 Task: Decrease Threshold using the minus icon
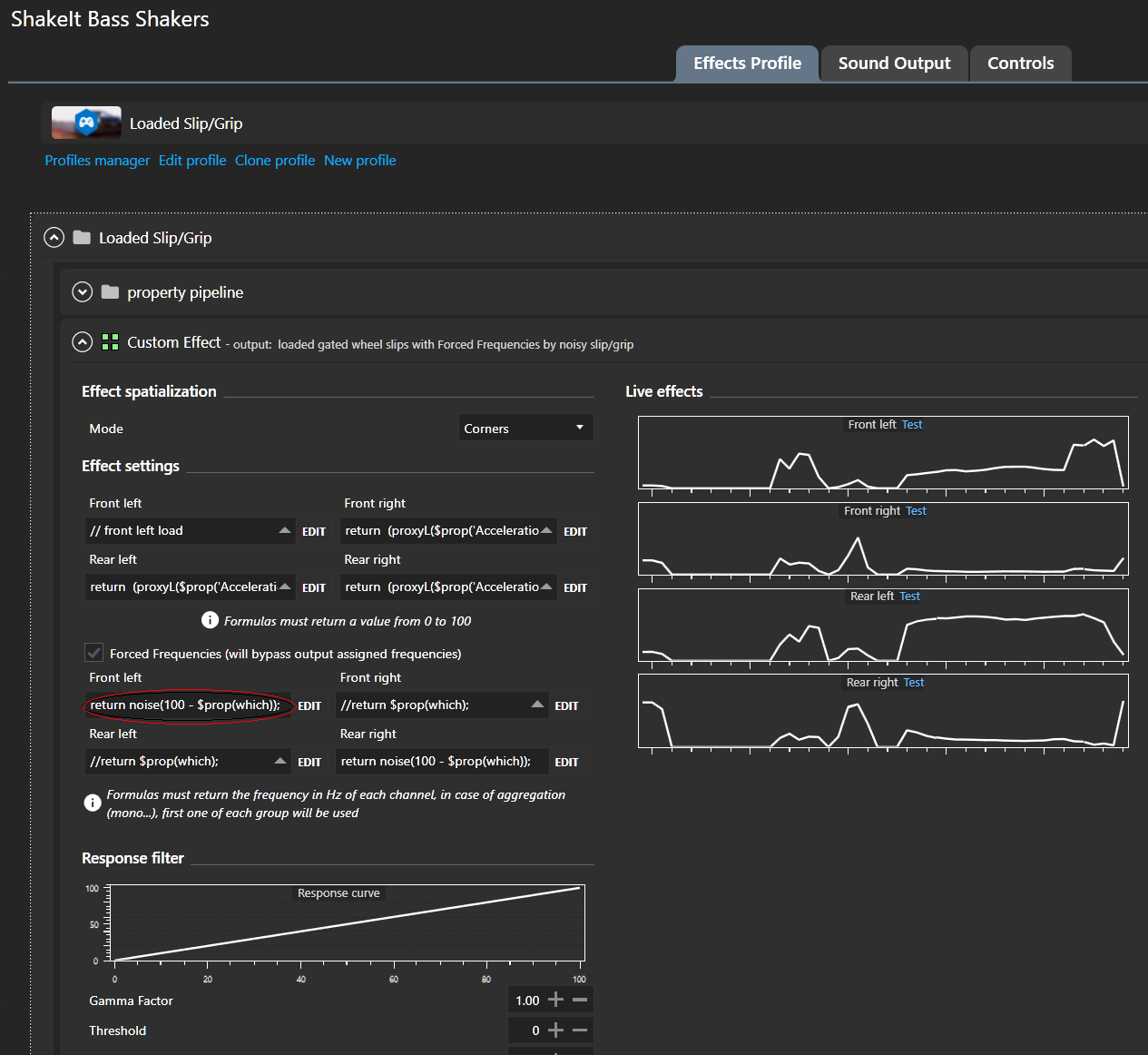(580, 1030)
